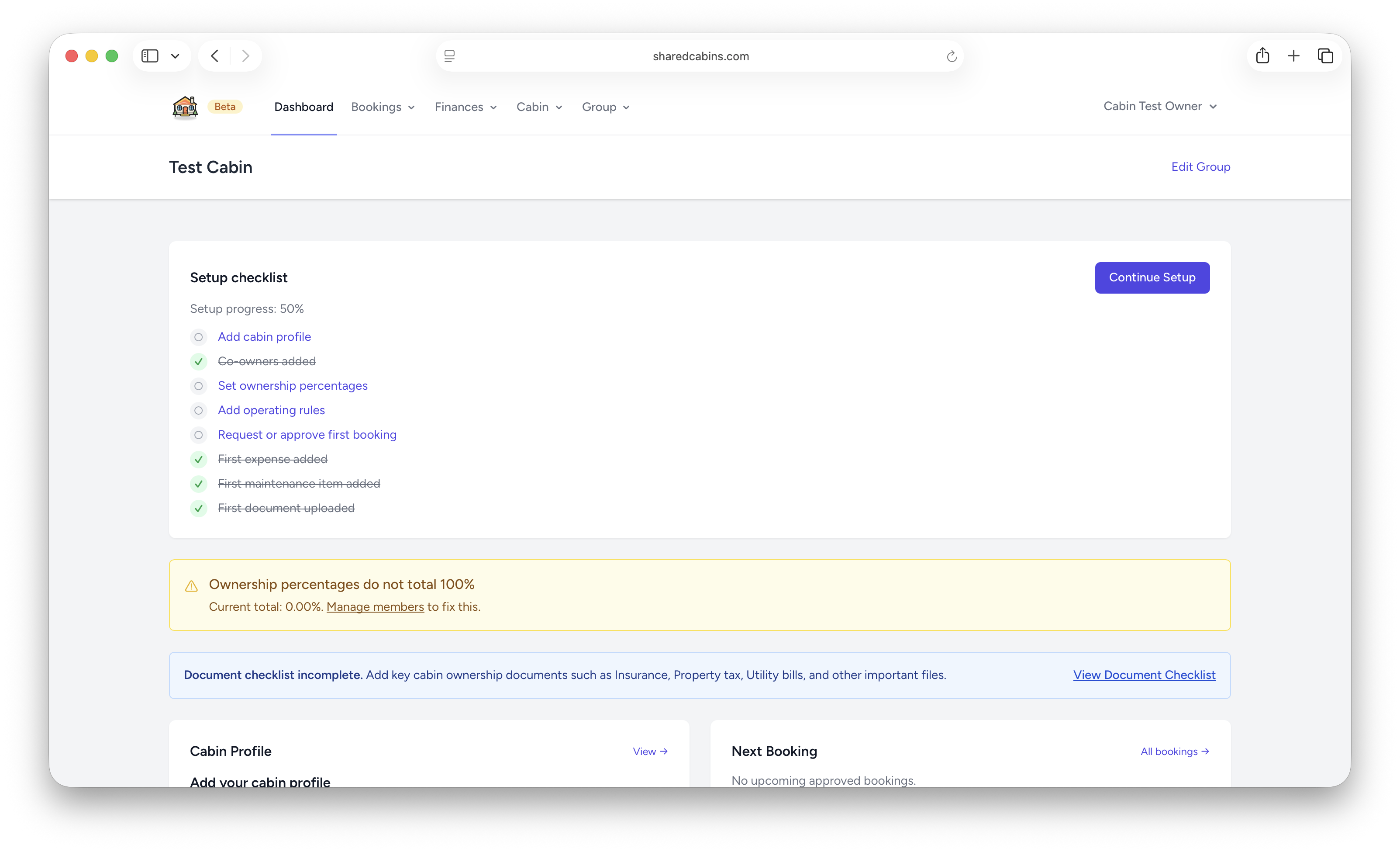Click 'First document uploaded' text
Image resolution: width=1400 pixels, height=852 pixels.
[286, 508]
